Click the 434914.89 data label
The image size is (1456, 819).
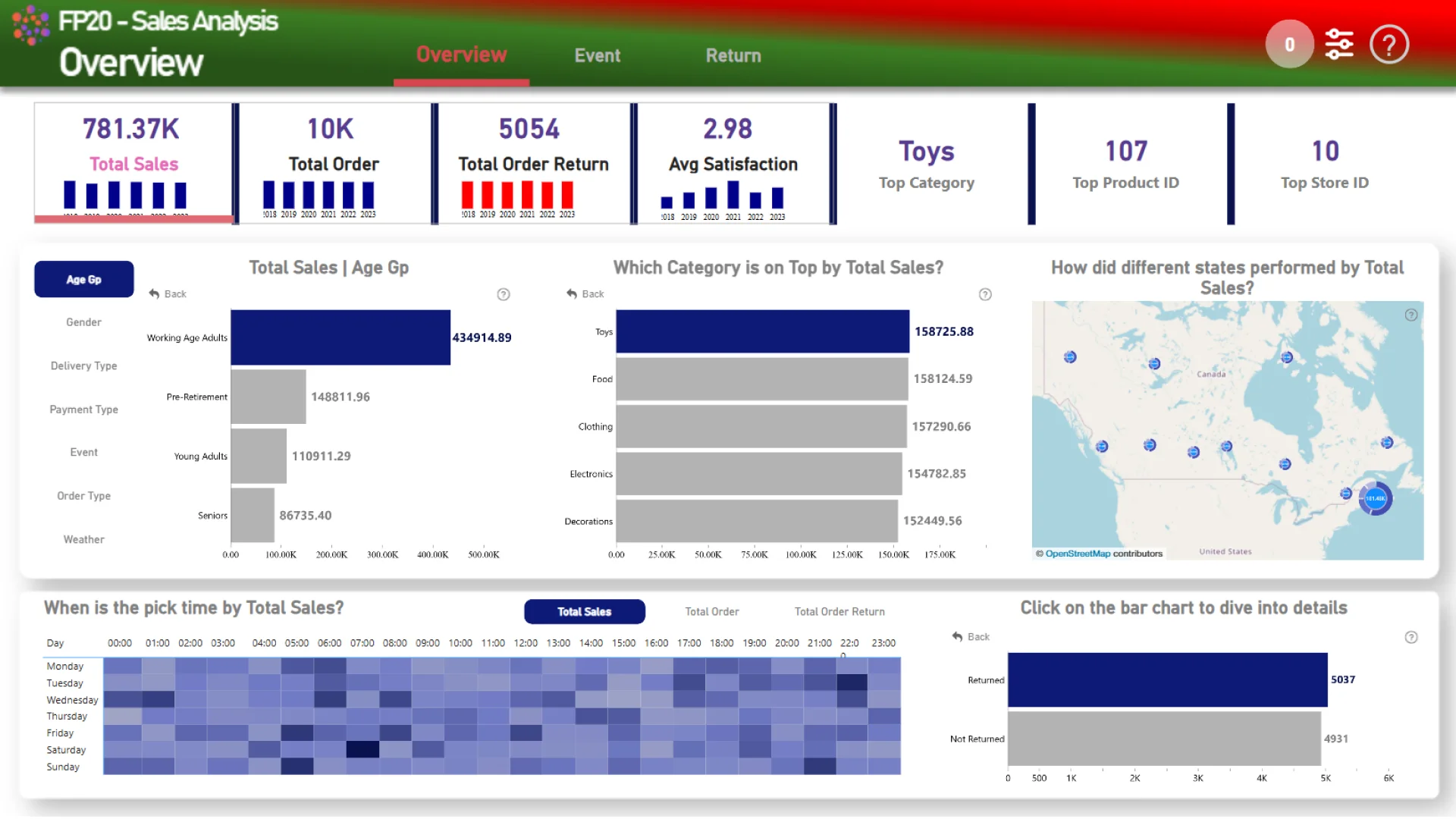482,337
